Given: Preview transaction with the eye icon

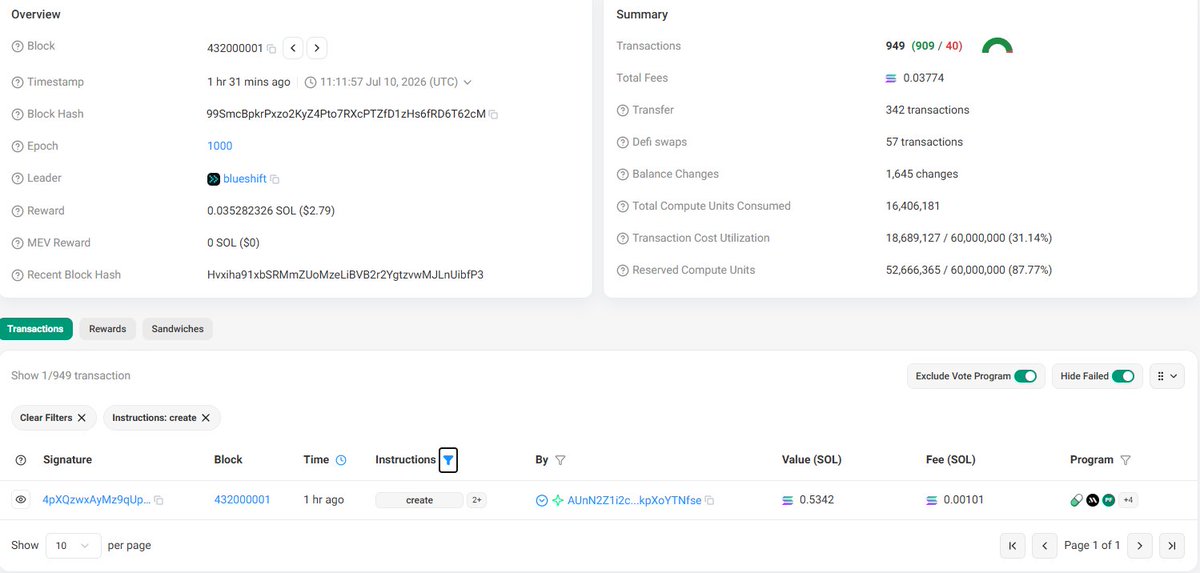Looking at the screenshot, I should (x=21, y=500).
